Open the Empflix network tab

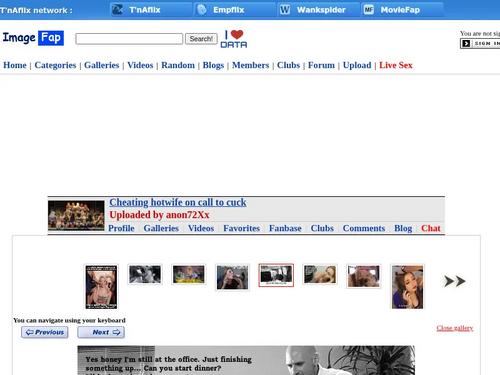235,10
